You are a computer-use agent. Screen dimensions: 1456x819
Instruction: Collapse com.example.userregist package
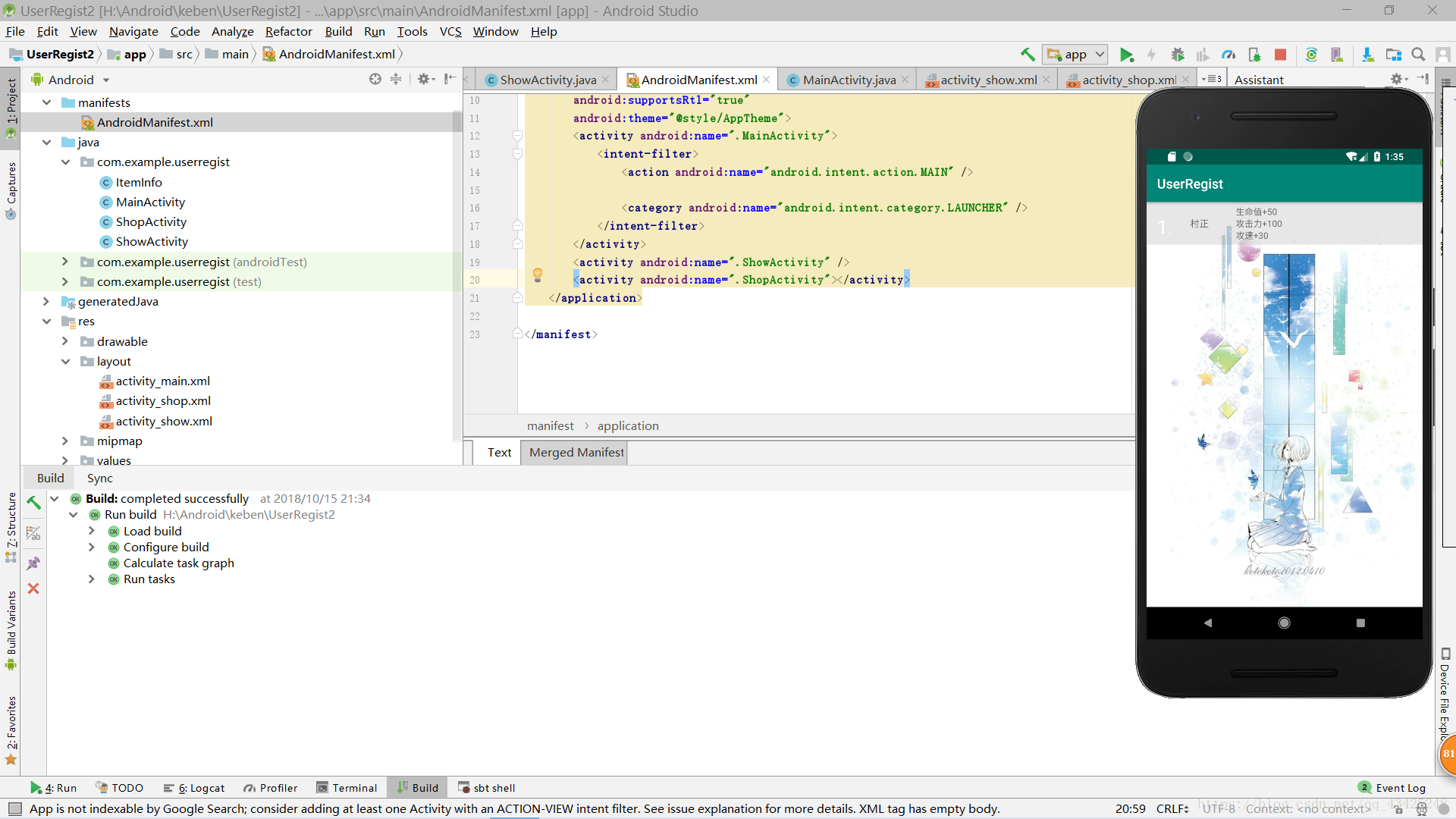click(x=66, y=162)
